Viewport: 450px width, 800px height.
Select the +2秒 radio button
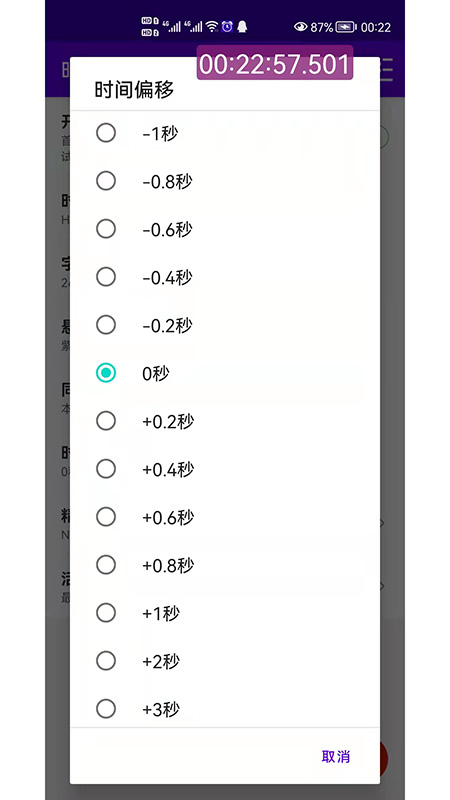pos(224,661)
